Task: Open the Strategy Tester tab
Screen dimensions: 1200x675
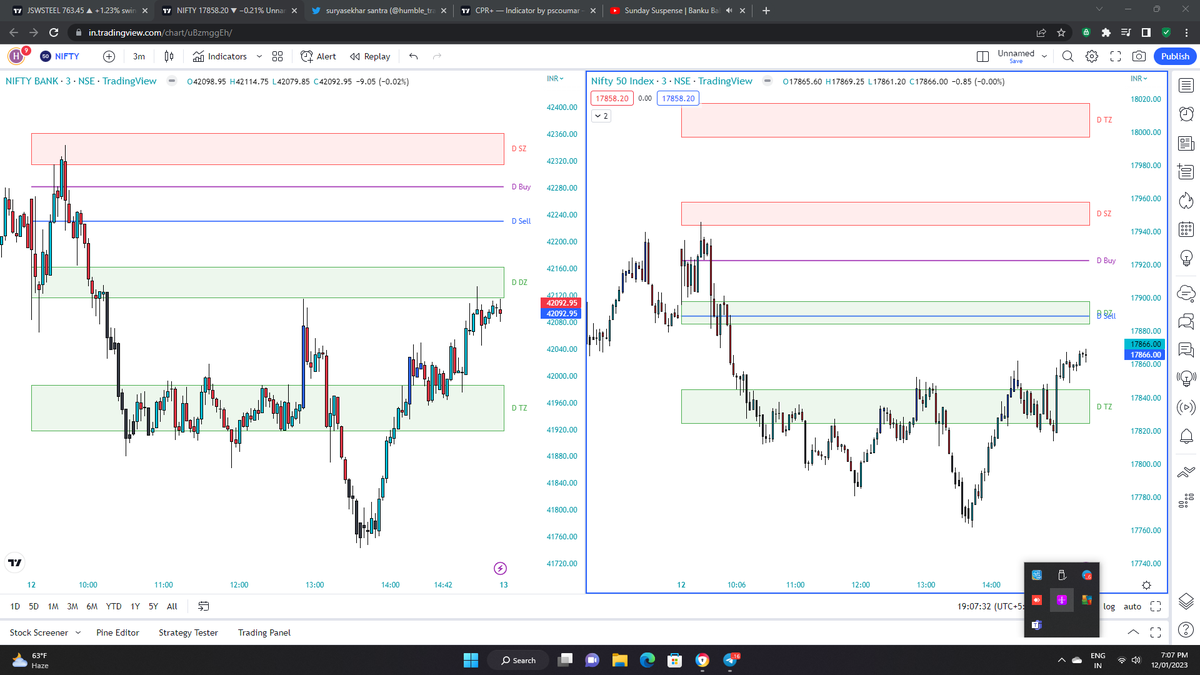Action: click(188, 632)
